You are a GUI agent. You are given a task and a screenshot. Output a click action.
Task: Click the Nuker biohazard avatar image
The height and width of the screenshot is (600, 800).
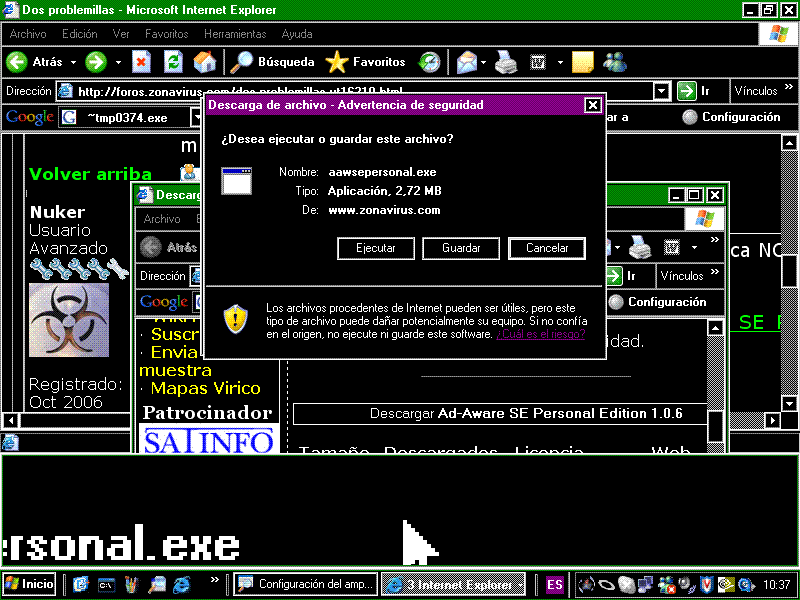point(69,320)
